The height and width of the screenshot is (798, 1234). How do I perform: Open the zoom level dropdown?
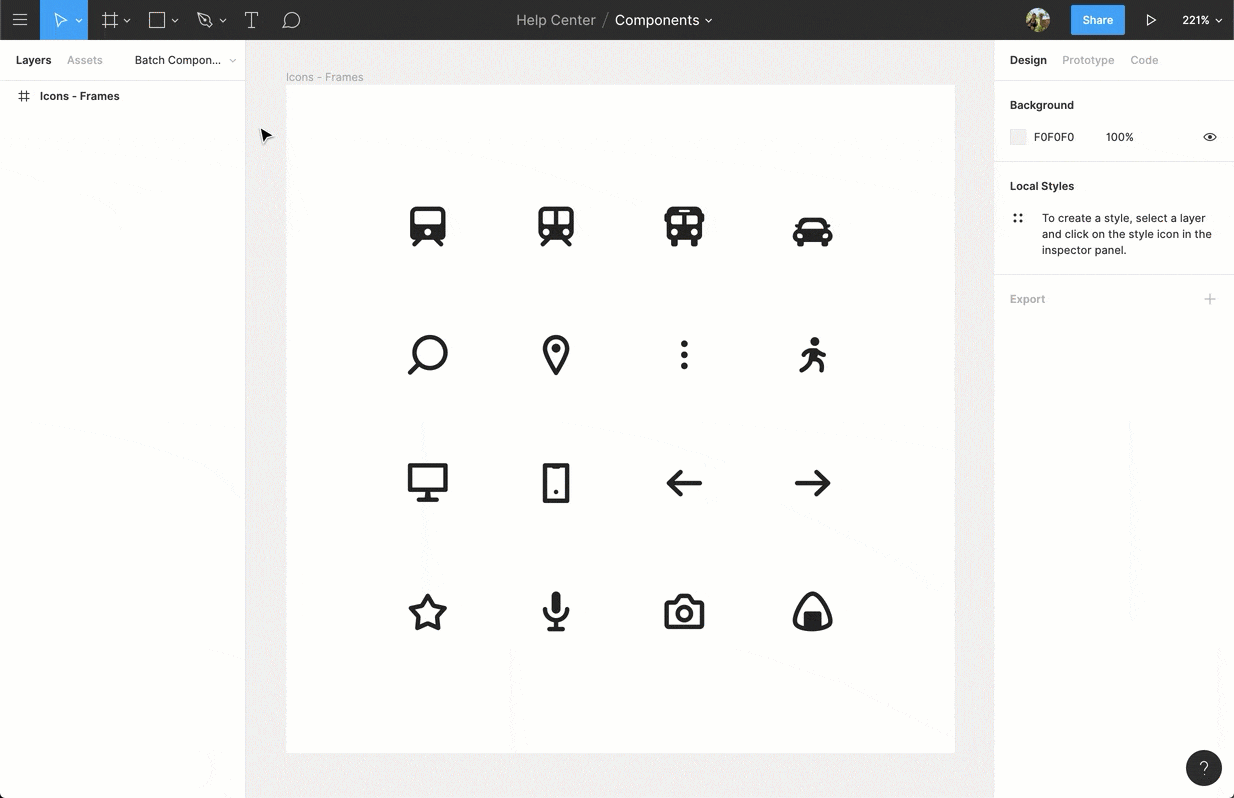click(x=1202, y=20)
